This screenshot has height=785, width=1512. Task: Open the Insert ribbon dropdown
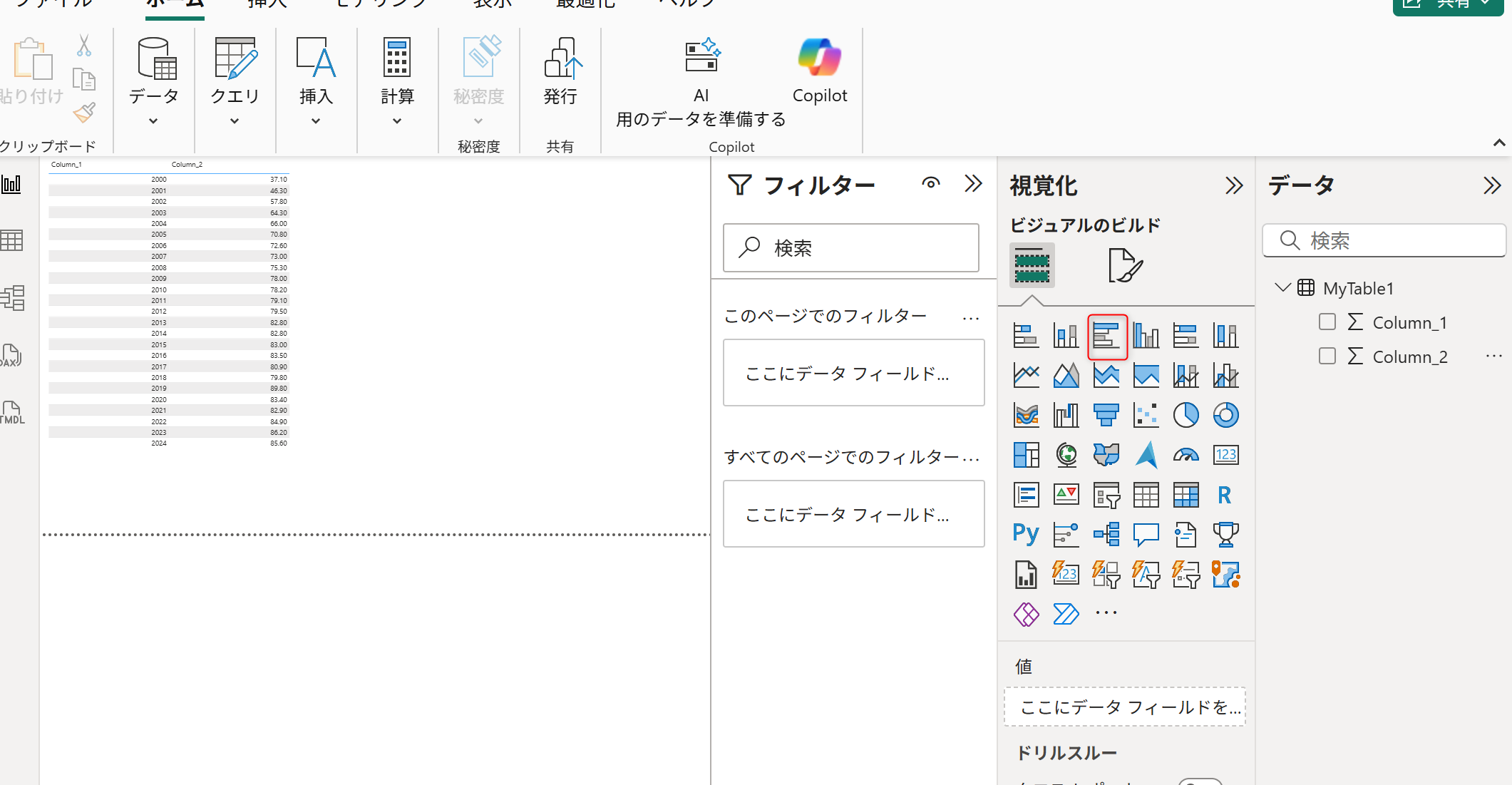point(316,81)
